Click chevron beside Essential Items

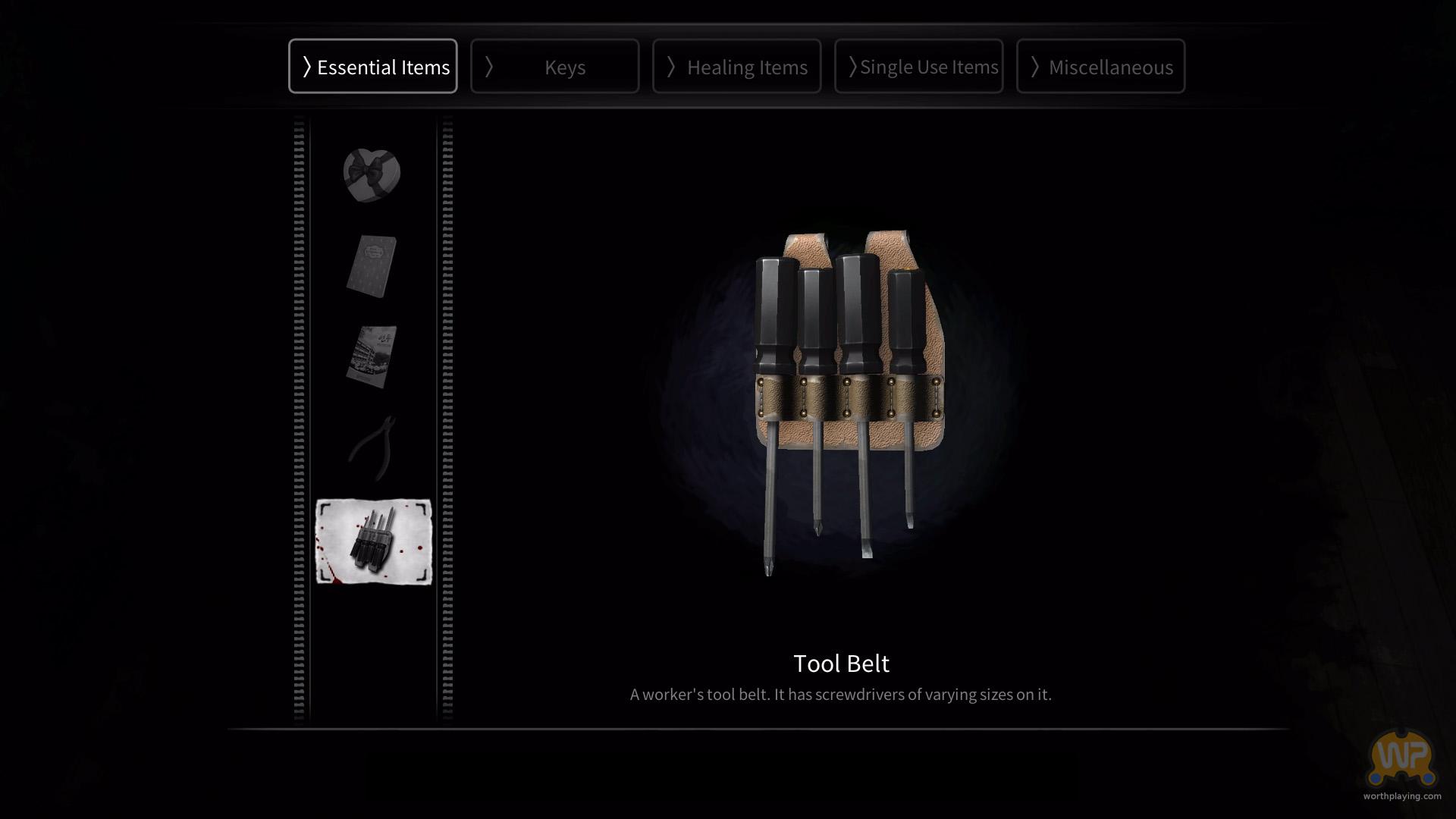[x=306, y=67]
